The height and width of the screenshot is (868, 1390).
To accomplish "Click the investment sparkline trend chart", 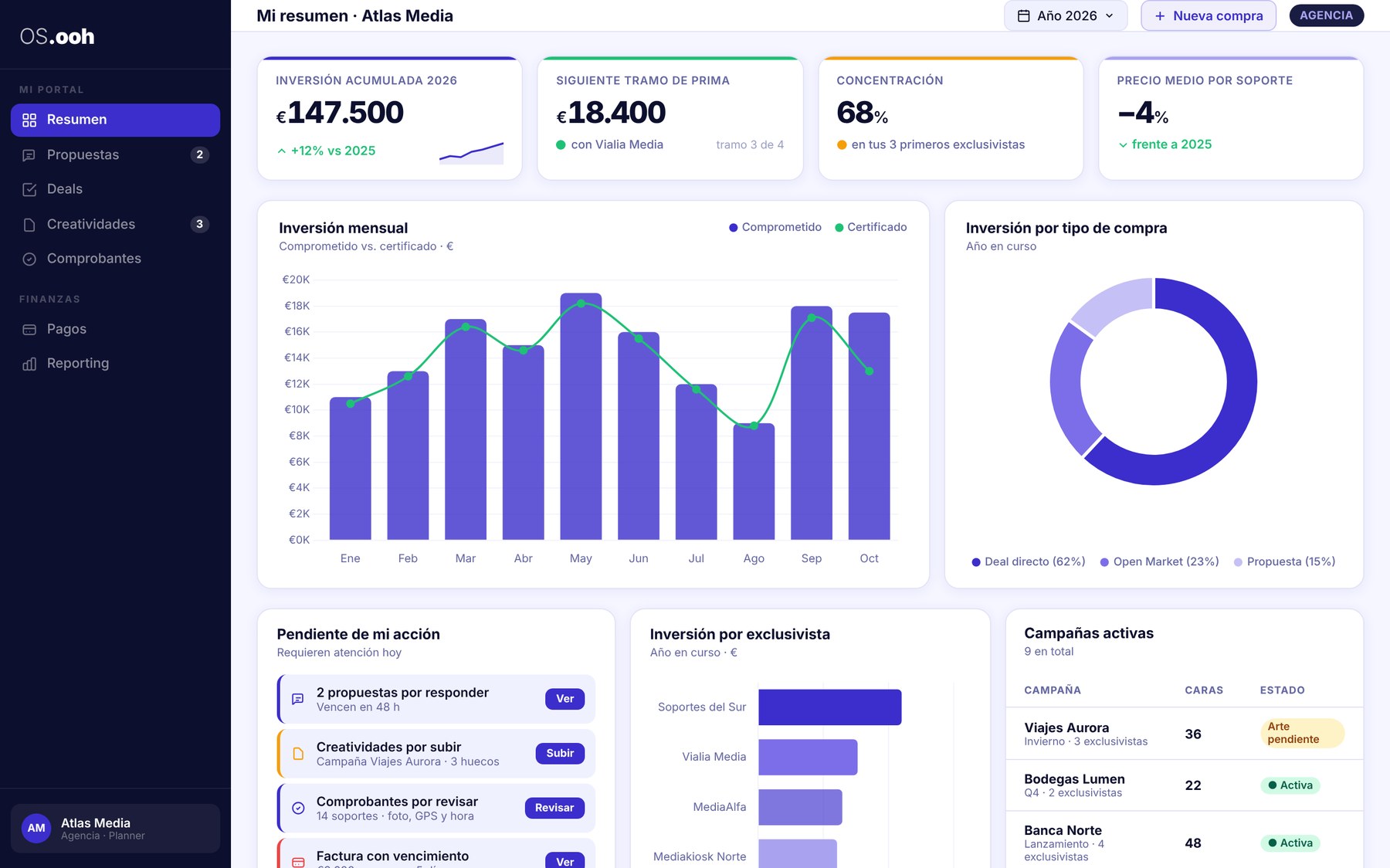I will 471,153.
